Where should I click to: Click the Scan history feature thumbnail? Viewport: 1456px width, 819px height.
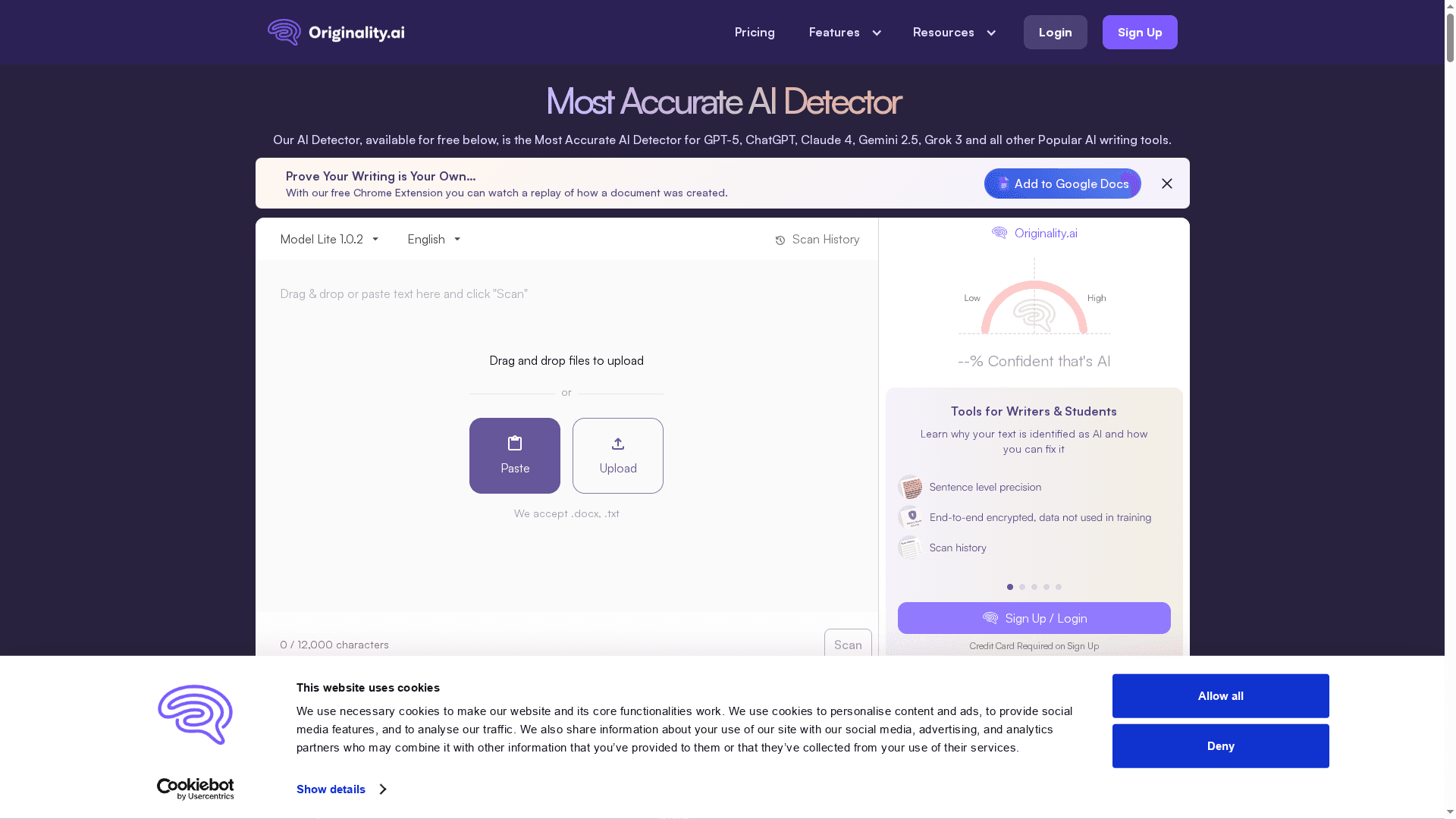(x=910, y=548)
